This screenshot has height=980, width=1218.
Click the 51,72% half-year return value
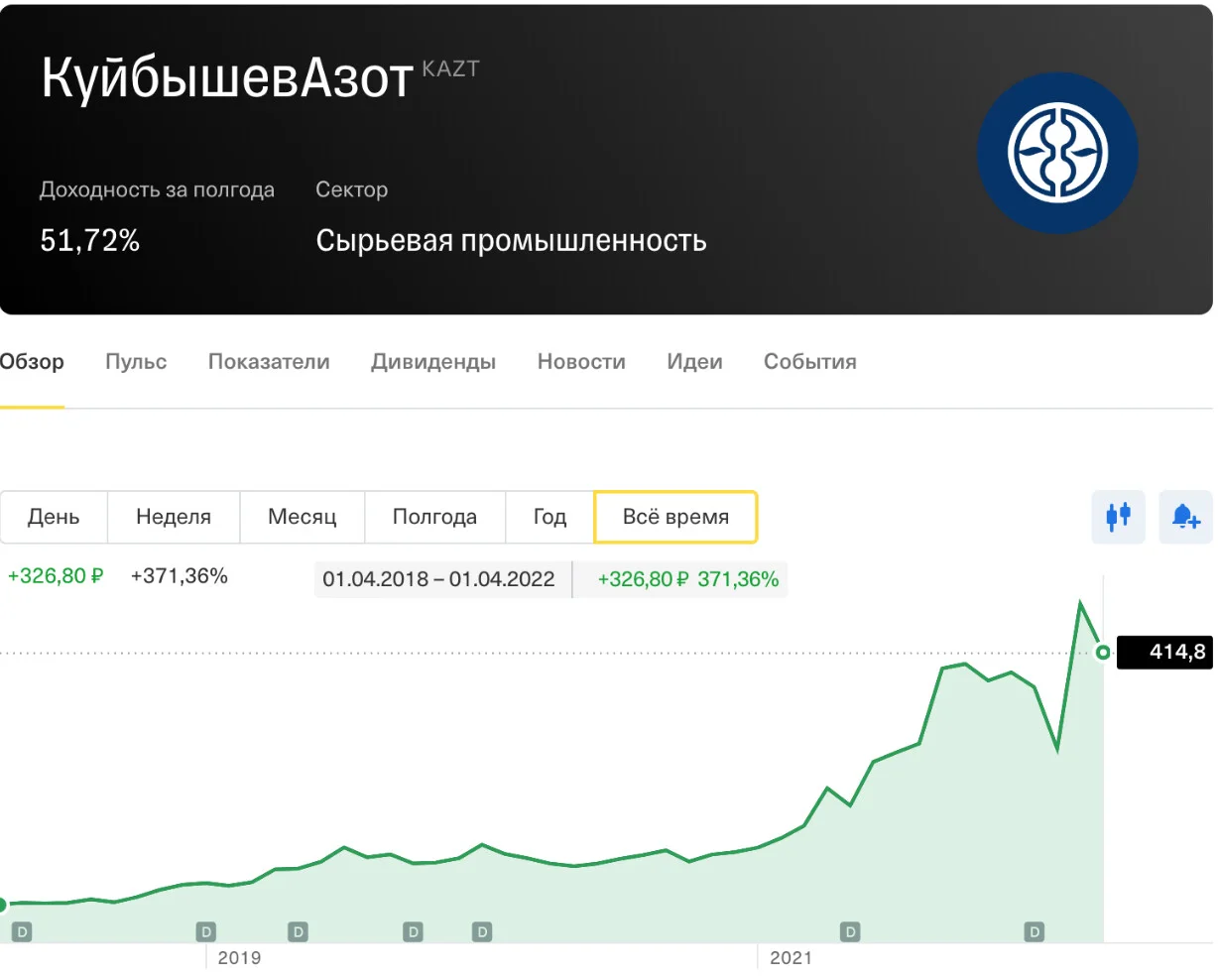(90, 240)
